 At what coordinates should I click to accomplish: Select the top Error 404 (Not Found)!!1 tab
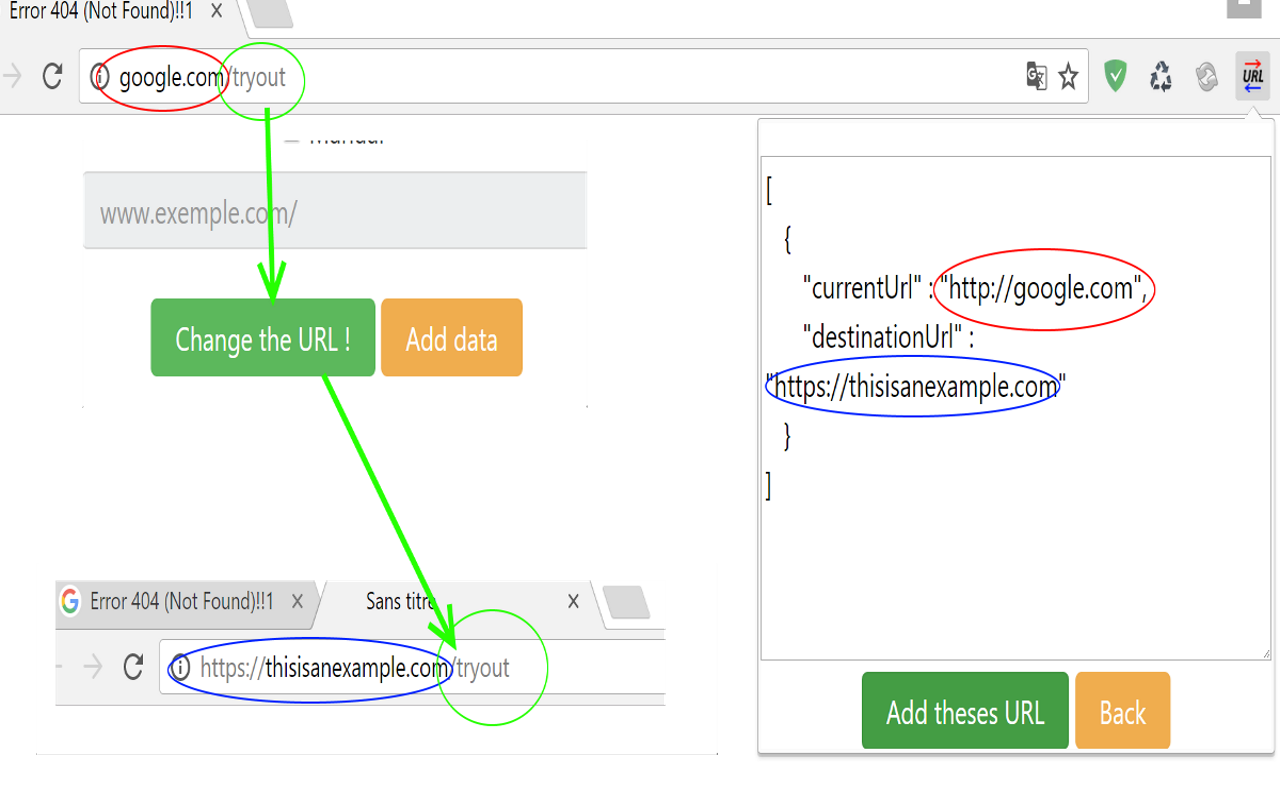click(x=100, y=12)
